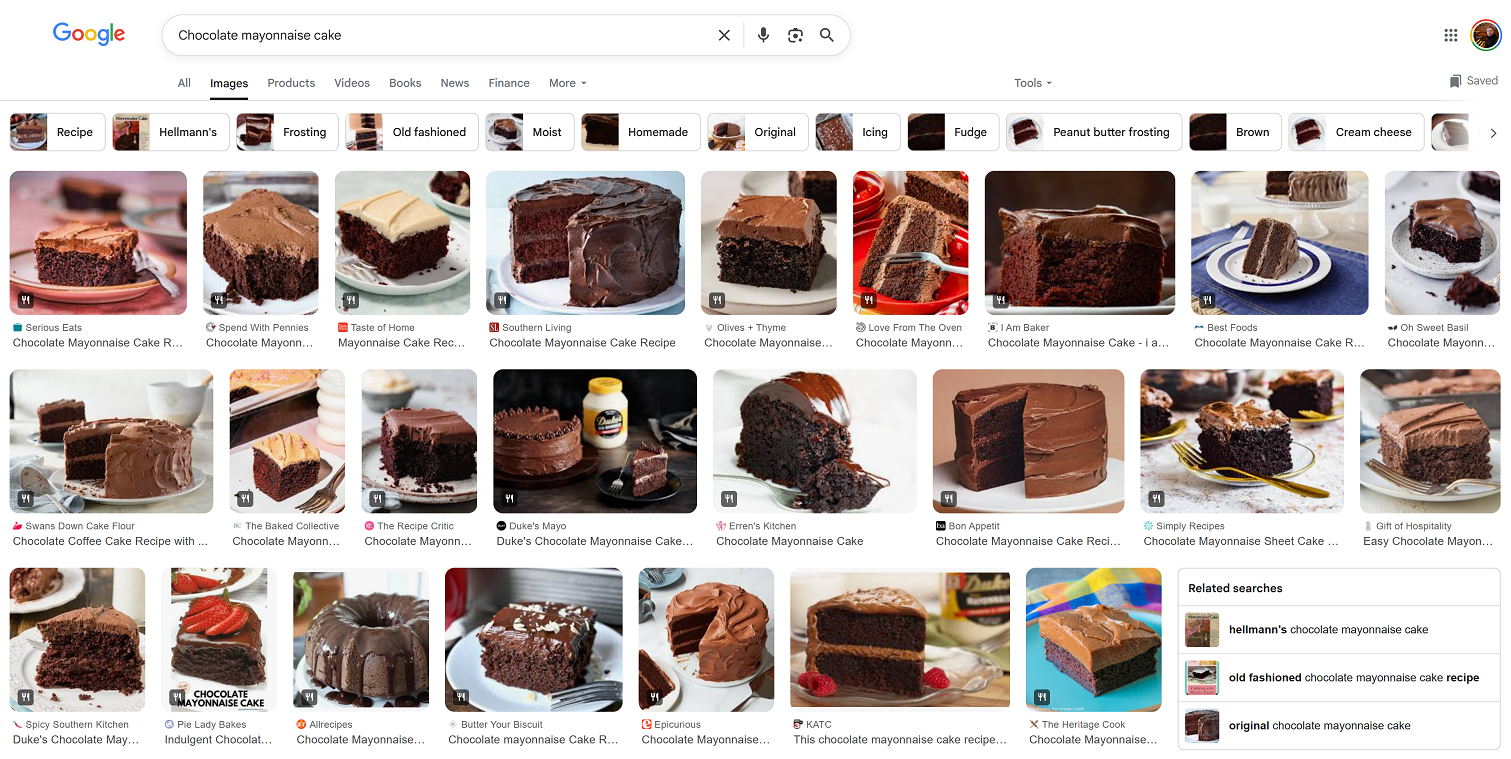Open Southern Living cake image
This screenshot has width=1511, height=759.
[585, 243]
